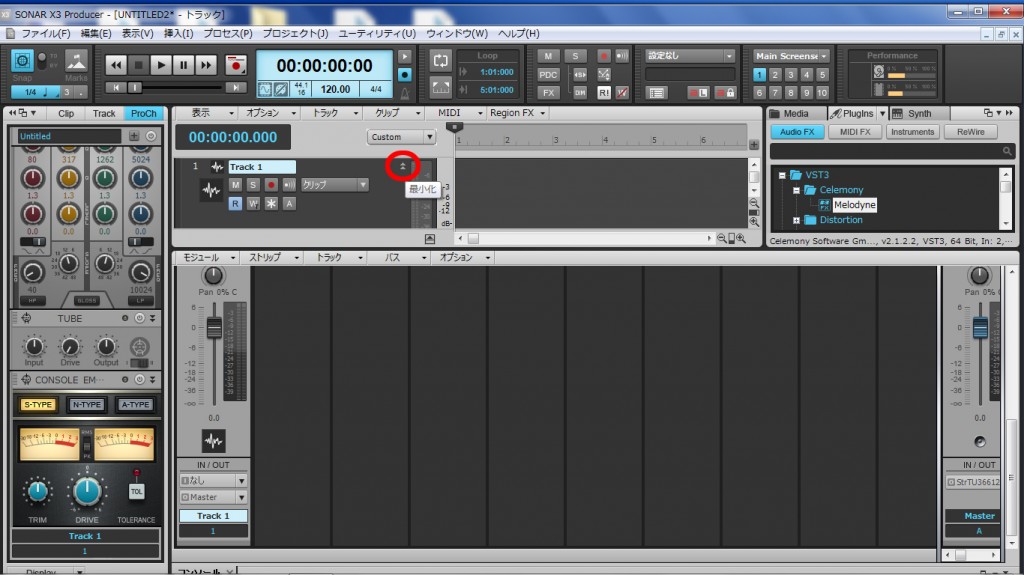
Task: Solo Track 1 with the S button
Action: coord(253,185)
